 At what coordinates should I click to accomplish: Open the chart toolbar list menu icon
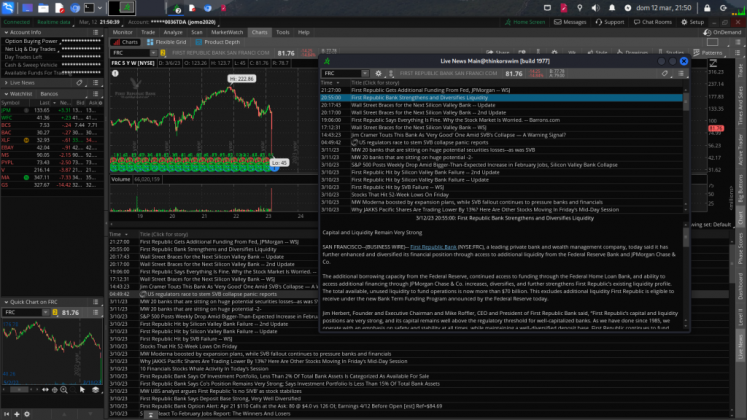tap(737, 53)
